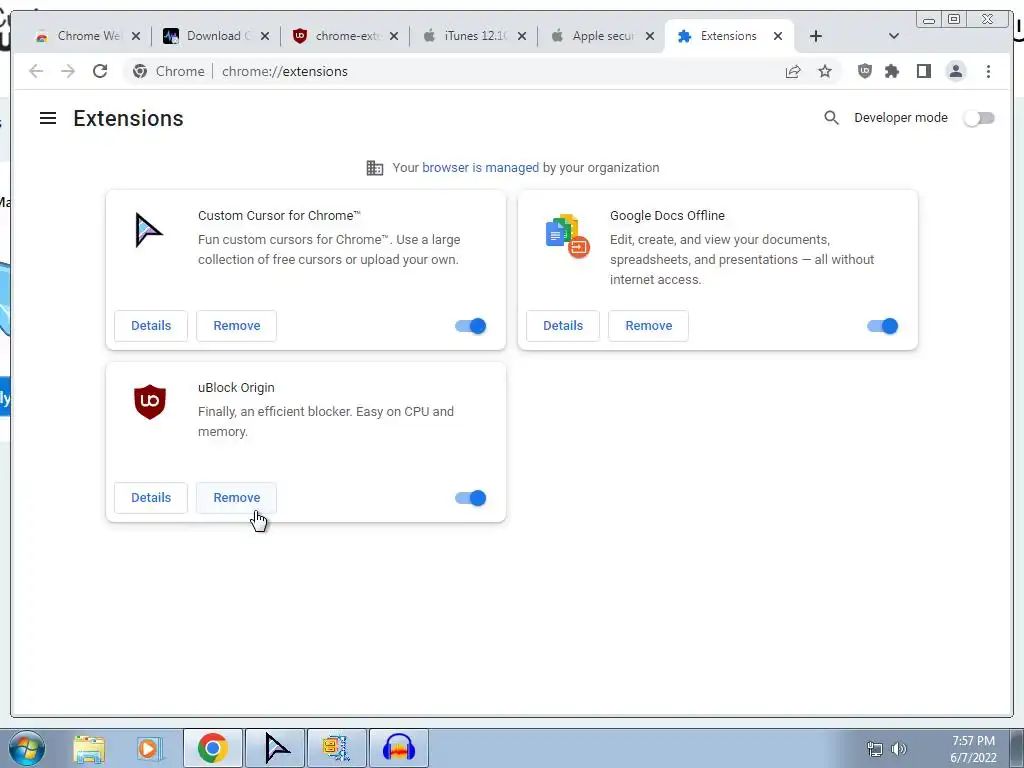Toggle Developer mode switch

click(x=980, y=118)
